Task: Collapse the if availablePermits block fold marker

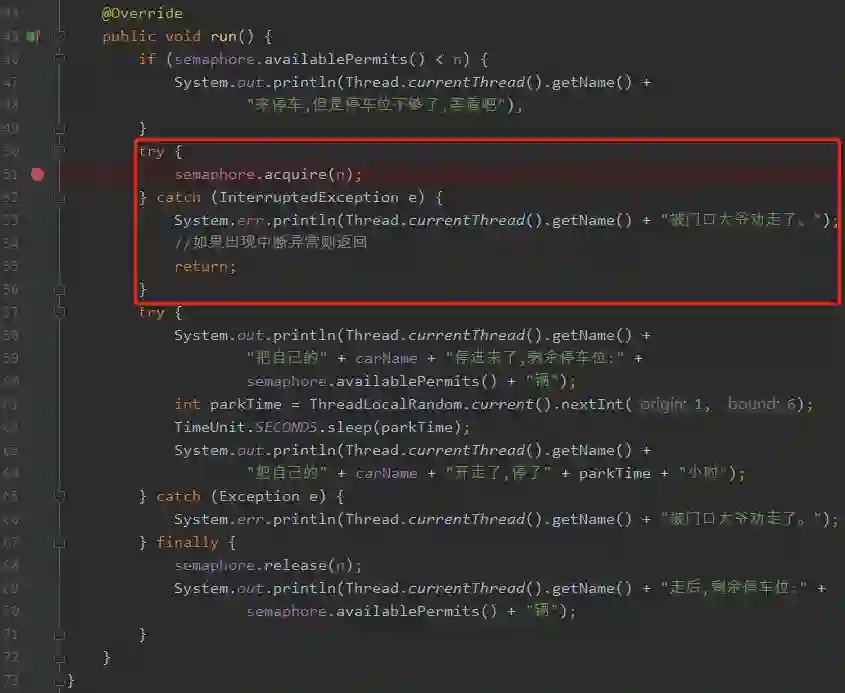Action: click(x=60, y=58)
